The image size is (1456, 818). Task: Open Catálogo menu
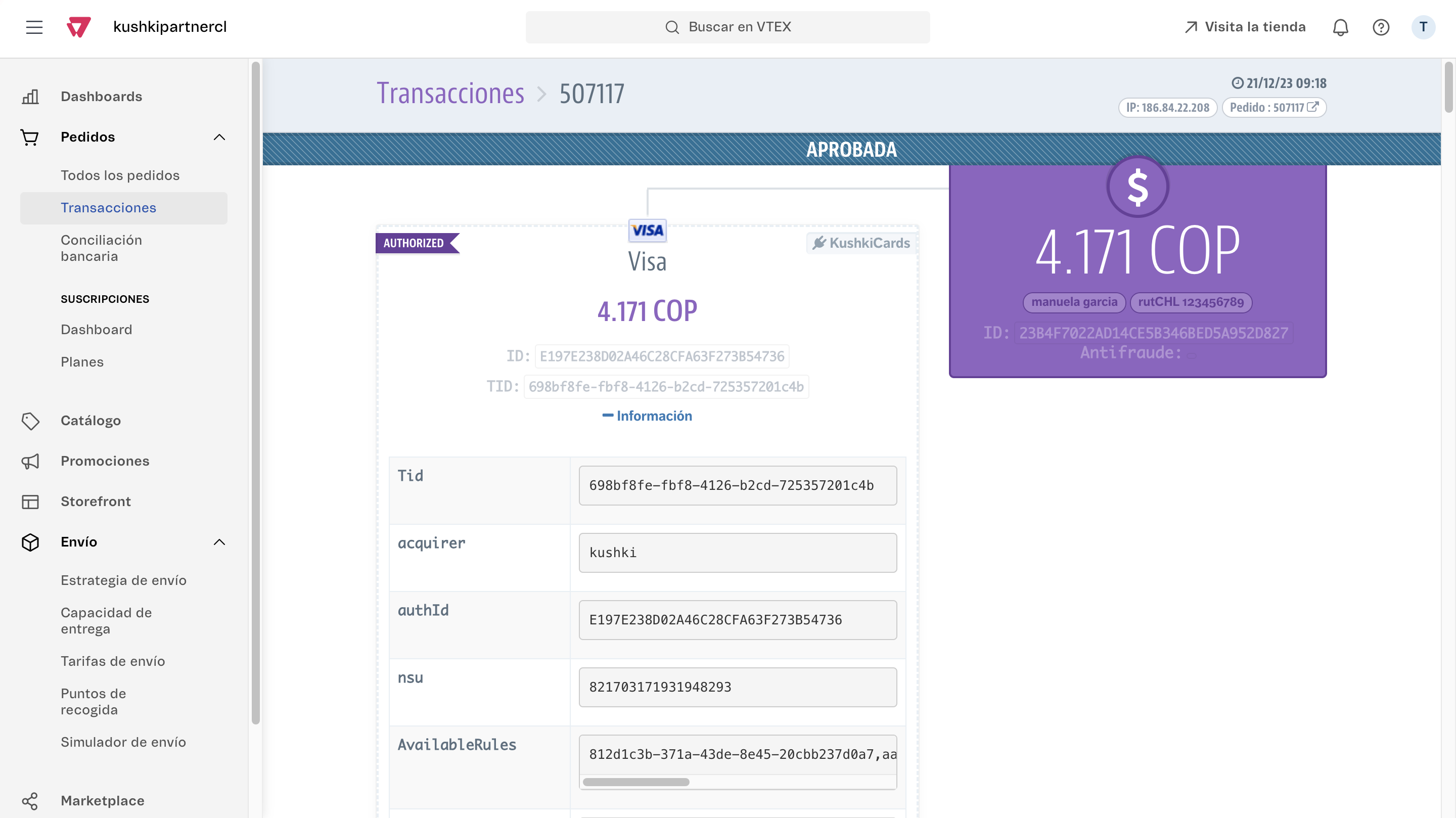tap(90, 421)
